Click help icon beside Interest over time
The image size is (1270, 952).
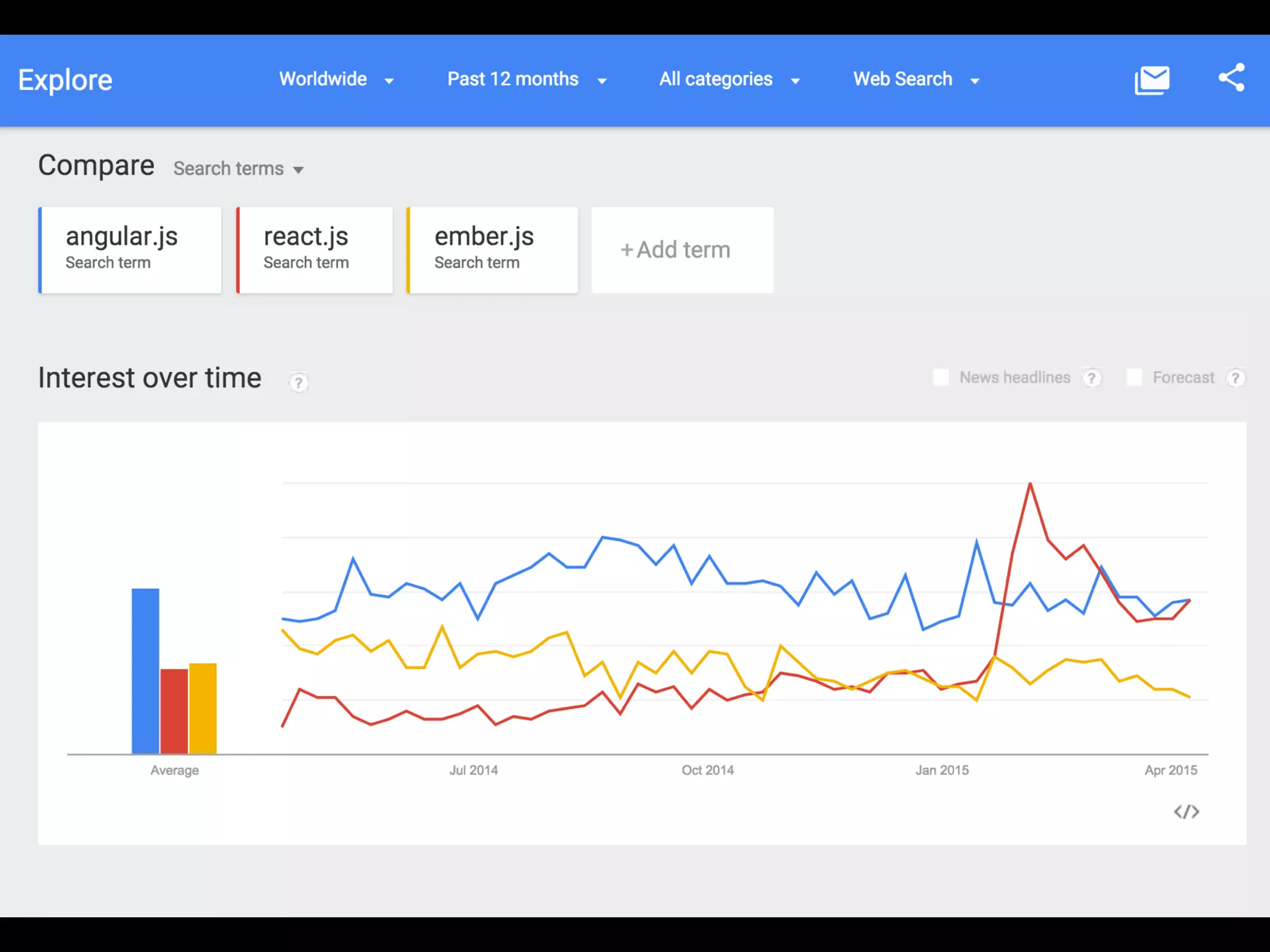tap(298, 382)
